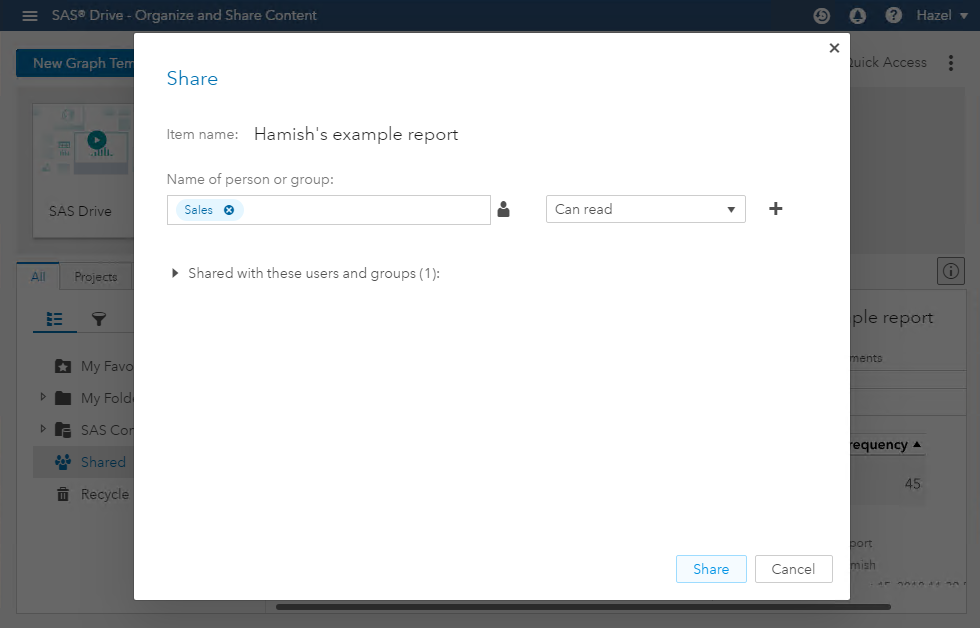Click the Cancel button
The width and height of the screenshot is (980, 628).
(x=793, y=569)
